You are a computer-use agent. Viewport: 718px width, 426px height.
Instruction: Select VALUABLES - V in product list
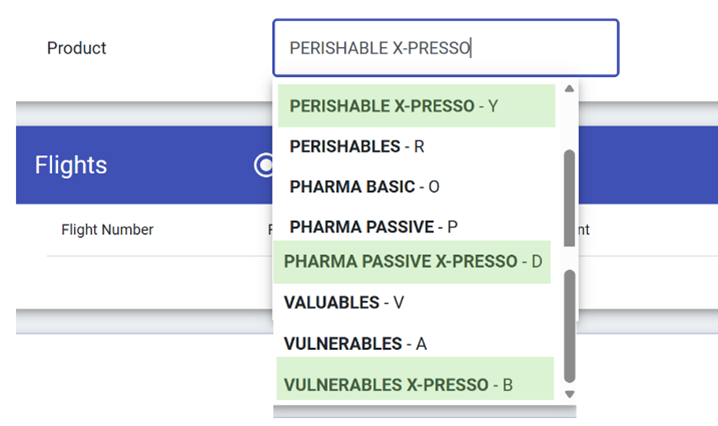tap(345, 302)
